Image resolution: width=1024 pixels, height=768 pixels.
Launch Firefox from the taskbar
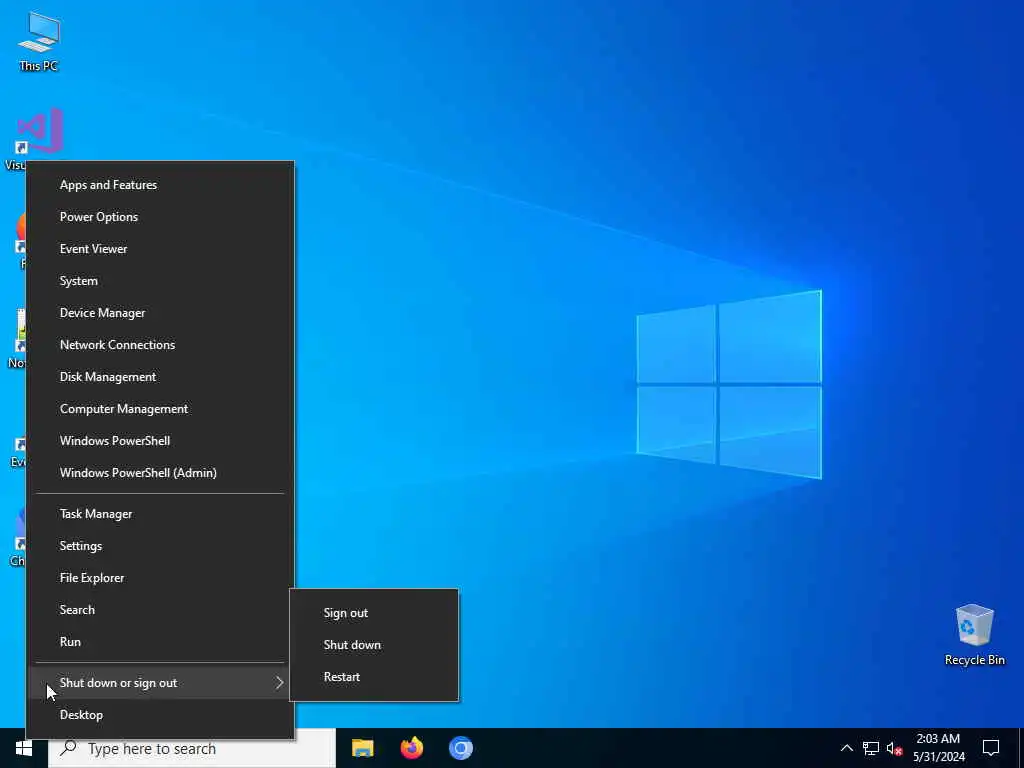pyautogui.click(x=411, y=748)
